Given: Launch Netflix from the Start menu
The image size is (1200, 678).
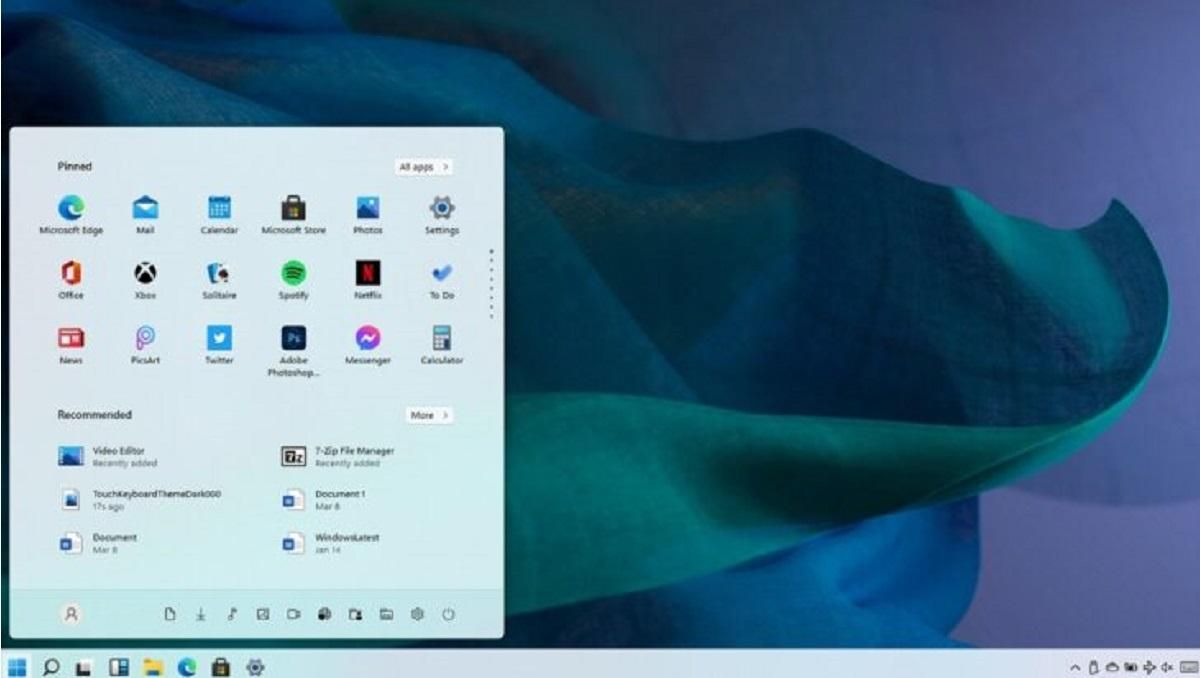Looking at the screenshot, I should pos(368,270).
